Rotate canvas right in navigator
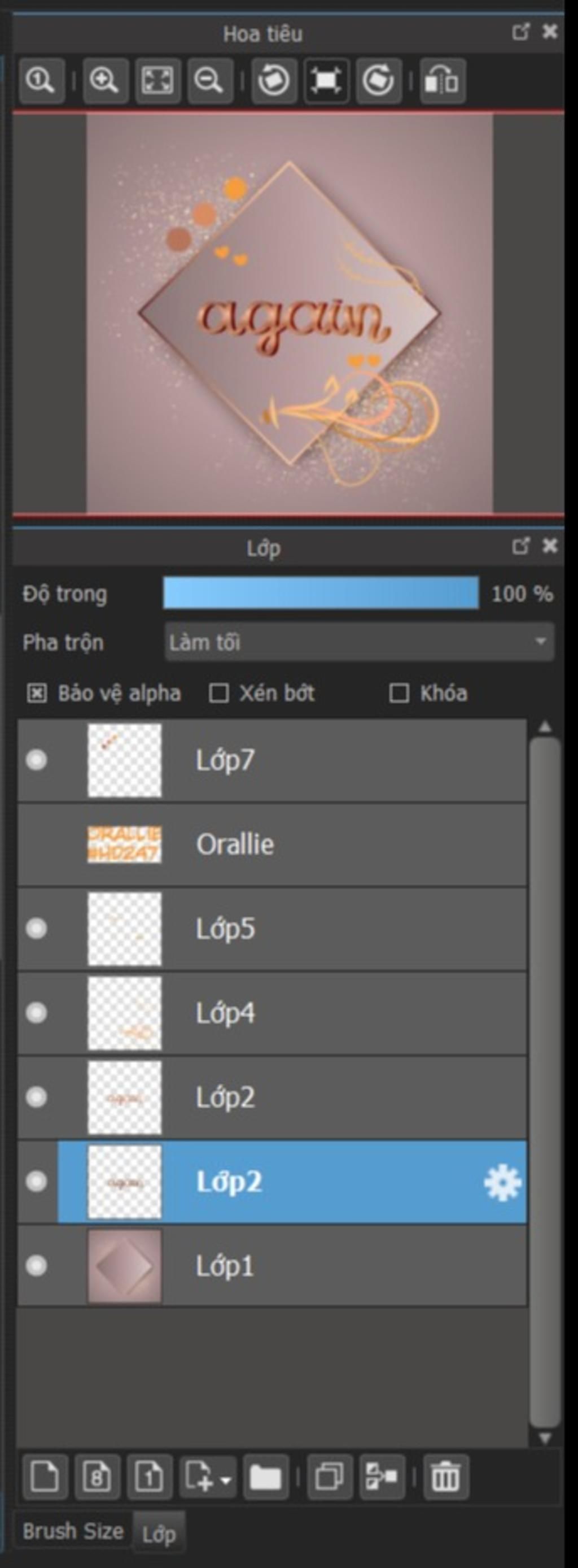This screenshot has width=578, height=1568. click(378, 80)
